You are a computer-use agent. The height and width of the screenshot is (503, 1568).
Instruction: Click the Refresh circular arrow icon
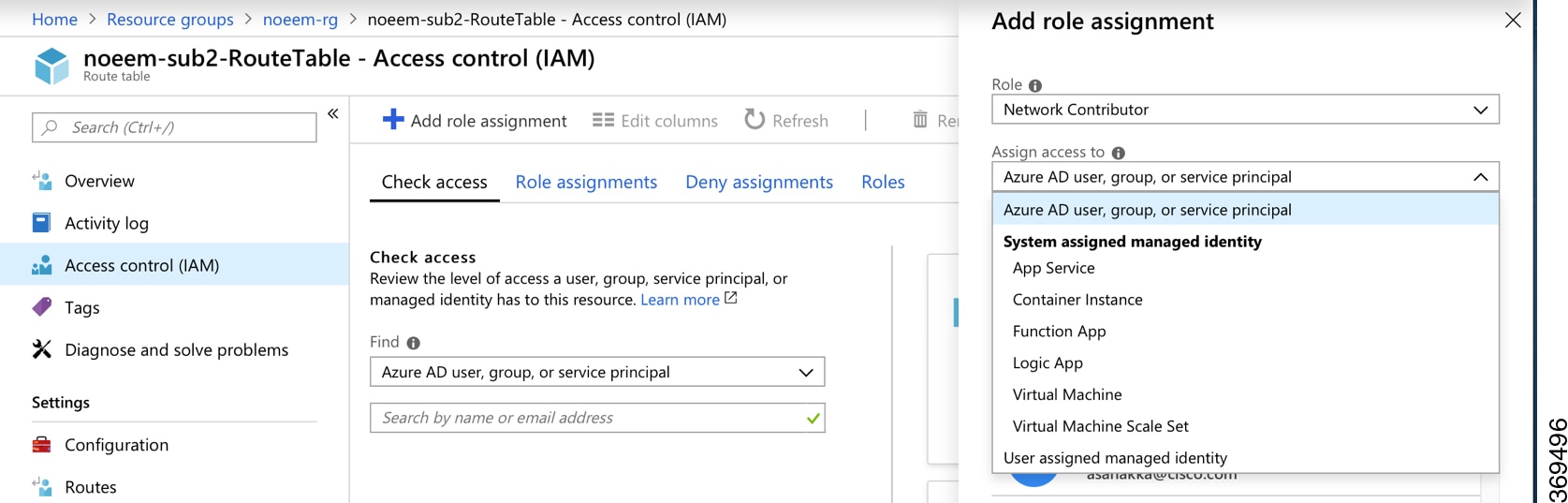(755, 119)
